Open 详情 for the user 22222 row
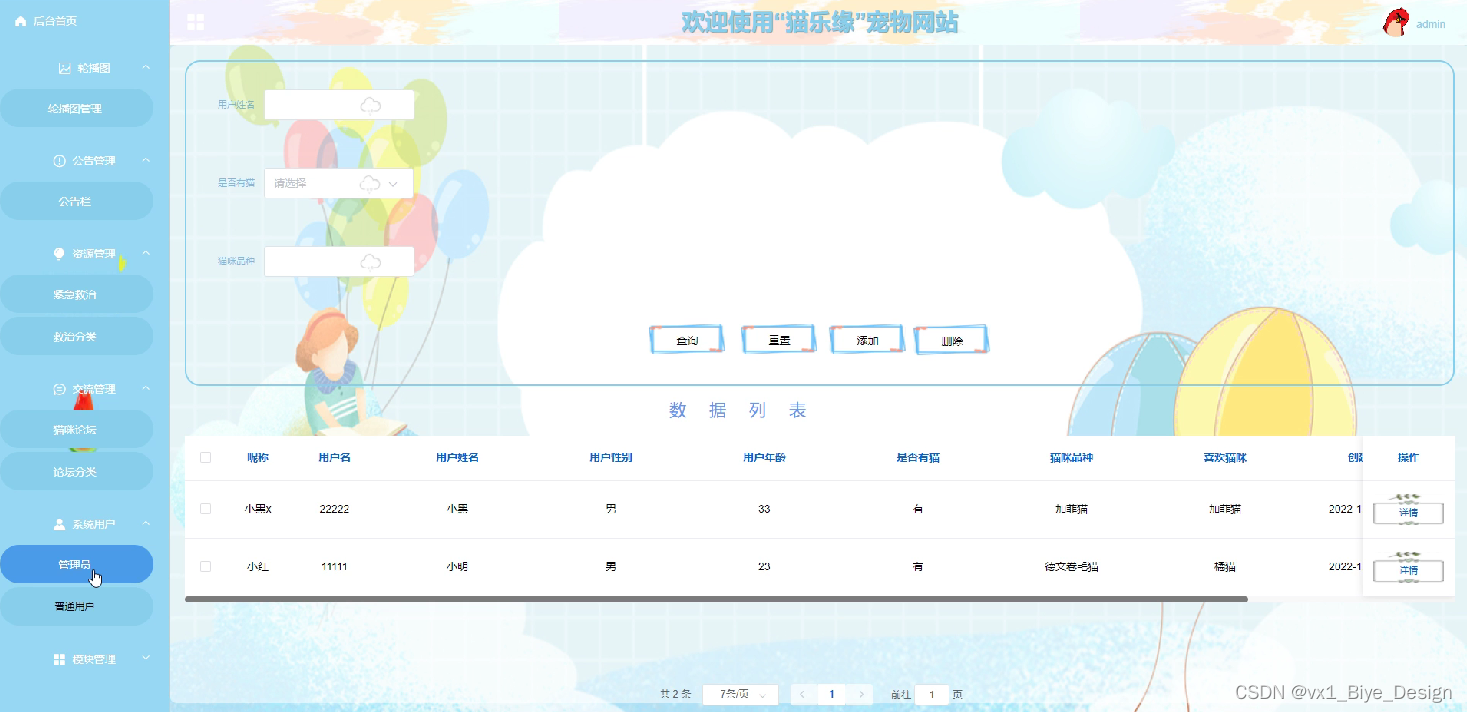Image resolution: width=1467 pixels, height=712 pixels. point(1408,512)
